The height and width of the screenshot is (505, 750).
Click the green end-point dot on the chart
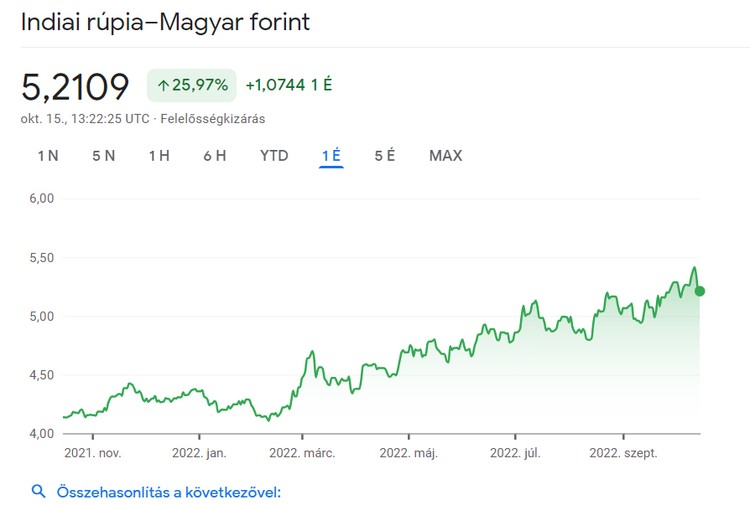tap(700, 291)
